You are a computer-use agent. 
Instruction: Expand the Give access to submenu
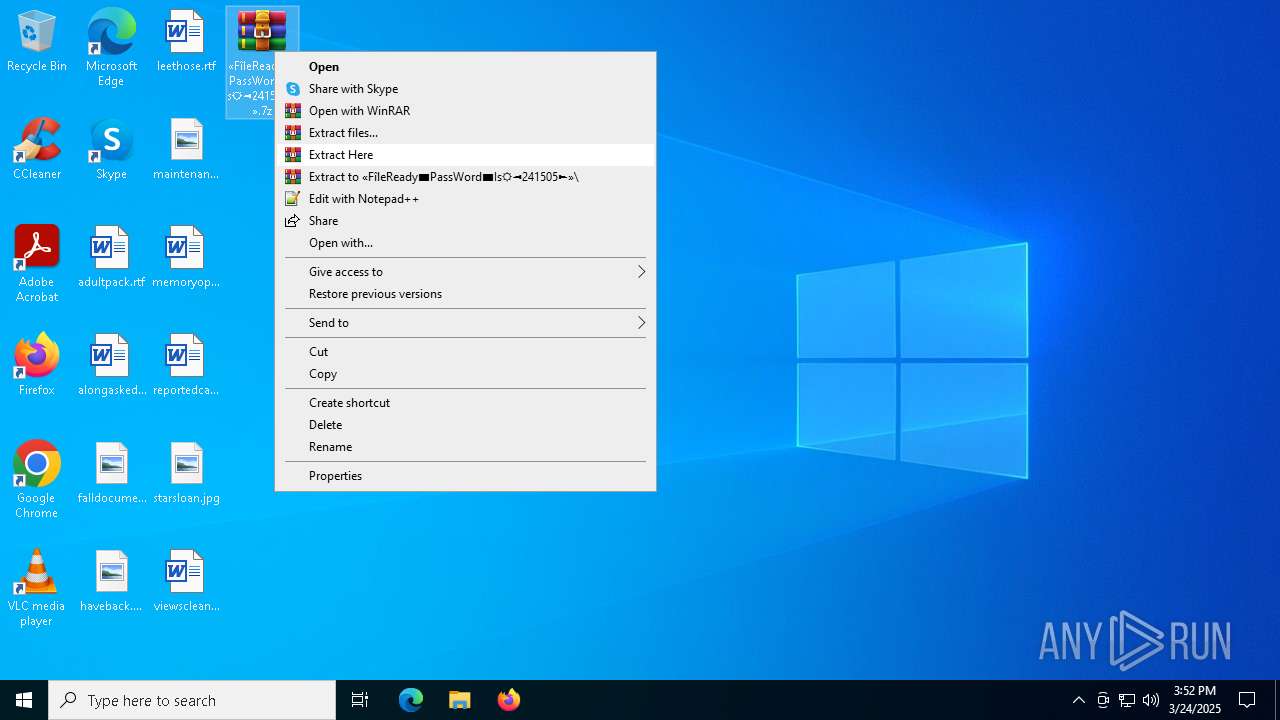[465, 272]
